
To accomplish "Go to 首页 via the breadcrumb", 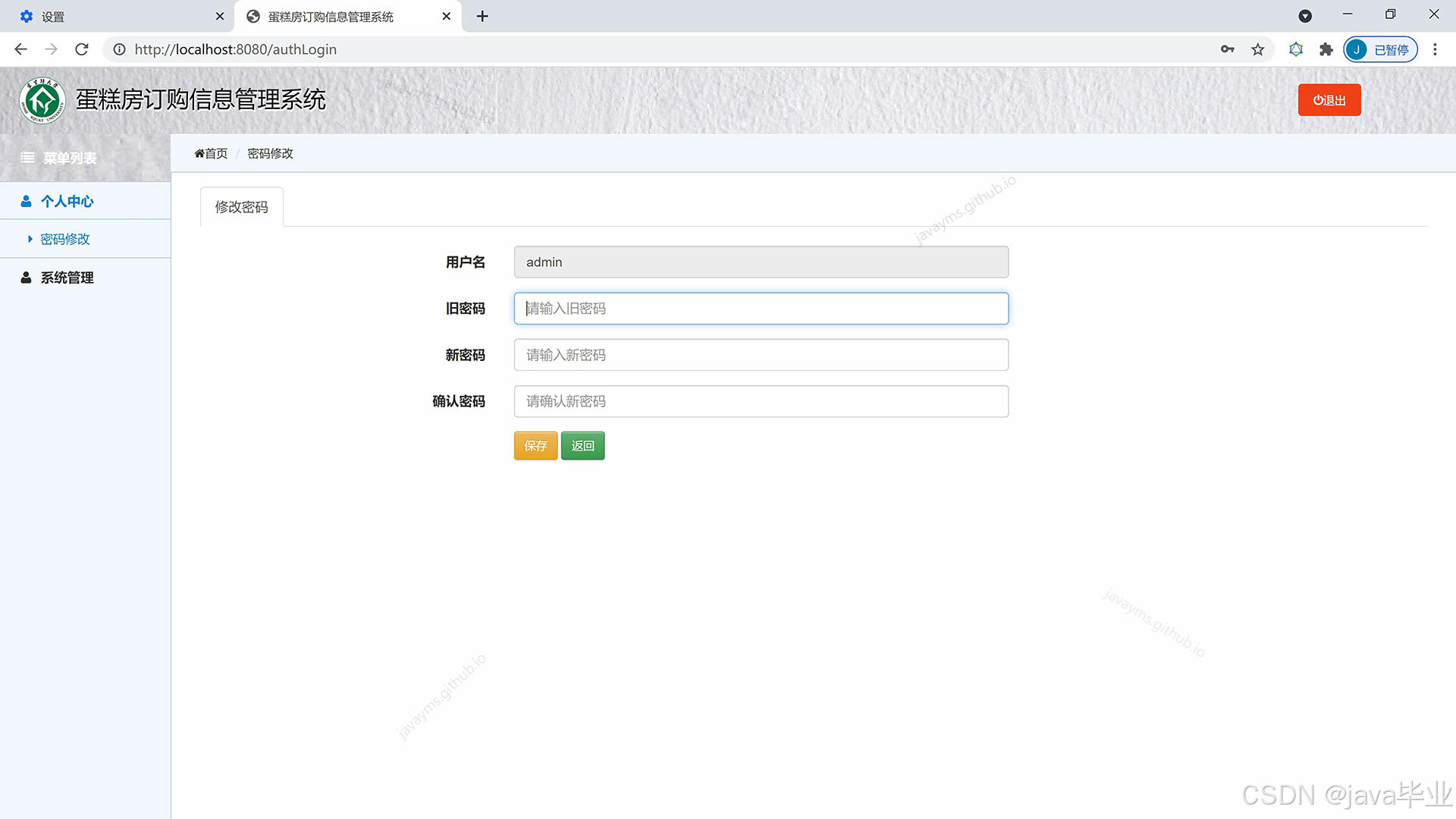I will [x=211, y=153].
